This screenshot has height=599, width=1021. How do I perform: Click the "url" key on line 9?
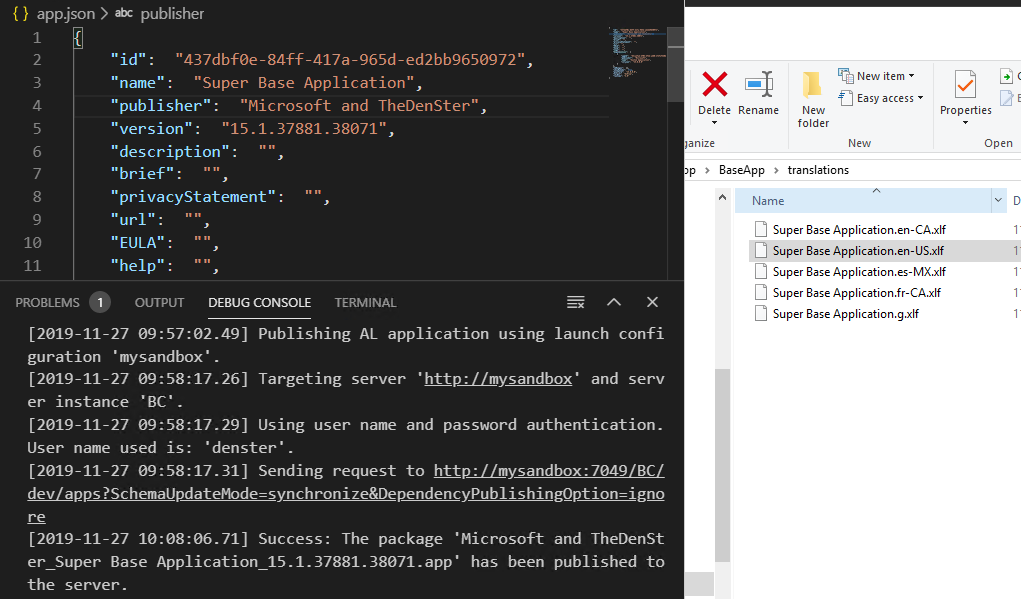[133, 220]
